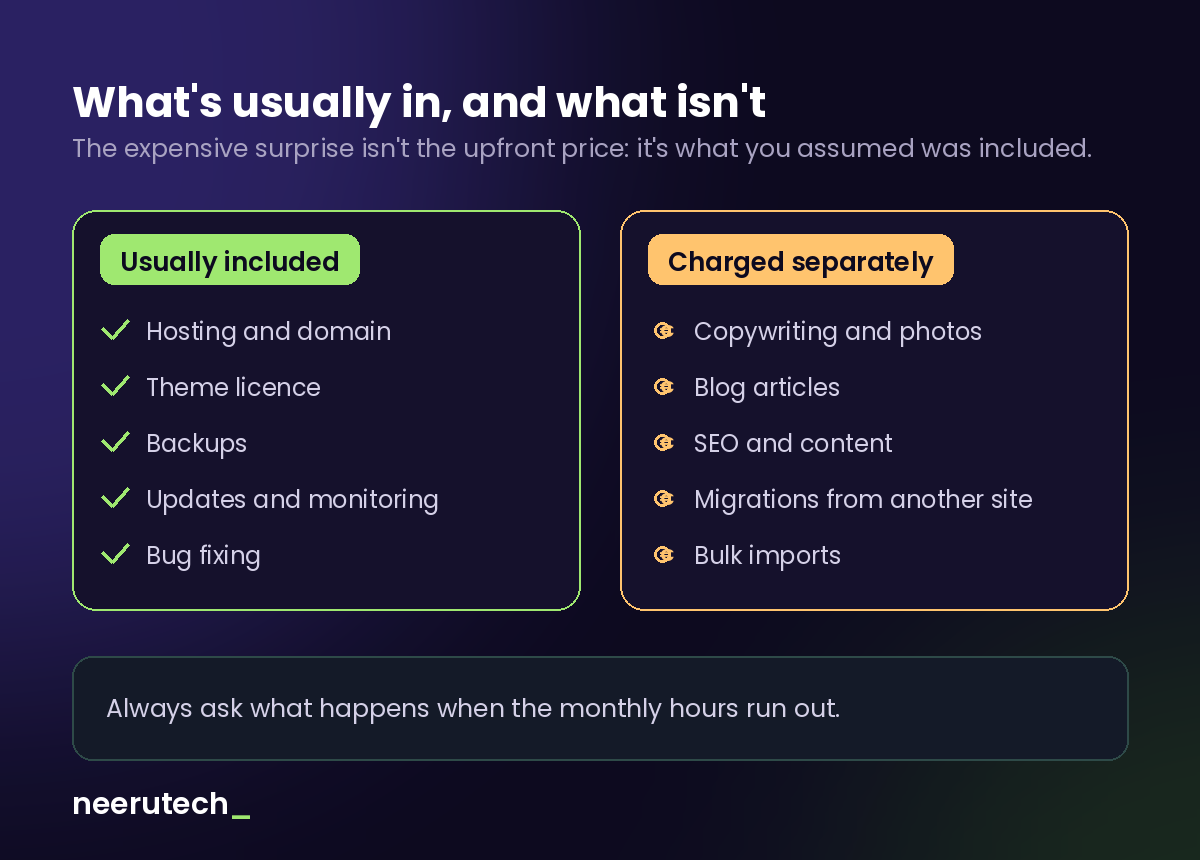Click the monthly hours run out tip box
The image size is (1200, 860).
pos(600,709)
